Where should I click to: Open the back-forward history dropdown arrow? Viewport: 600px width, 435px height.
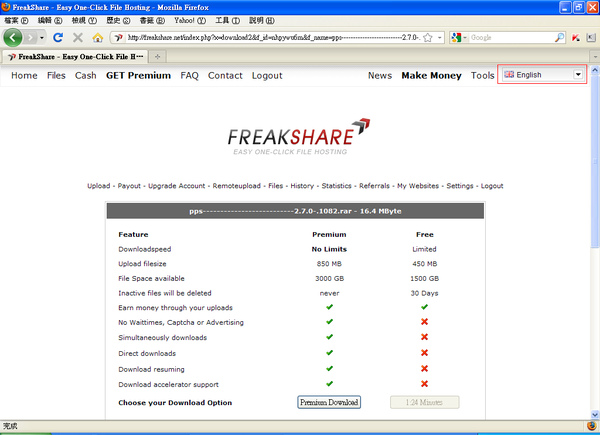pos(42,37)
